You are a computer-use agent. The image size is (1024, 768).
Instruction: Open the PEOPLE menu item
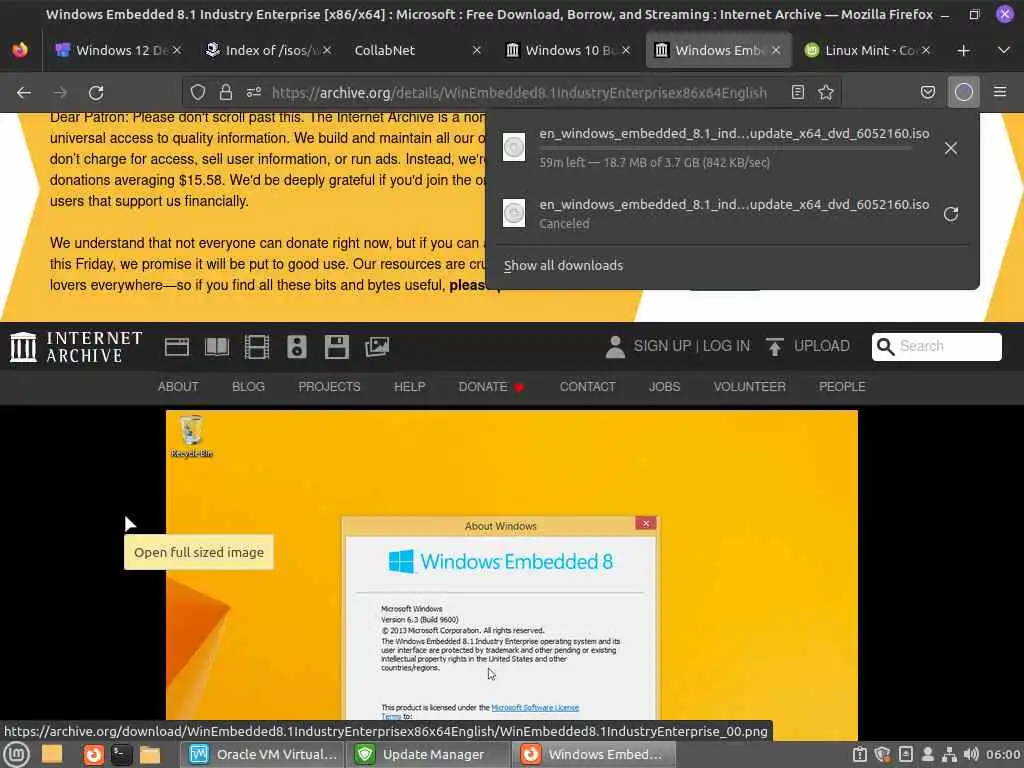click(842, 387)
